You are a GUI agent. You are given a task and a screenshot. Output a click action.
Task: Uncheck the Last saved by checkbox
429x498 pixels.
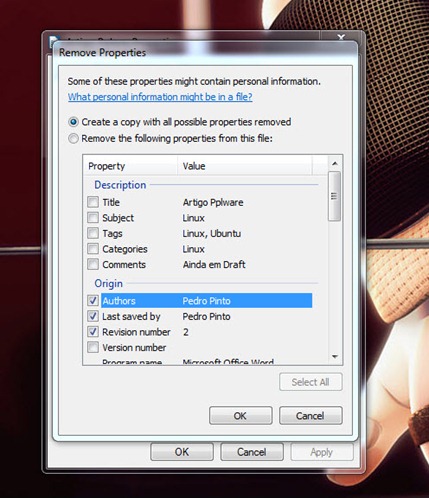(93, 316)
